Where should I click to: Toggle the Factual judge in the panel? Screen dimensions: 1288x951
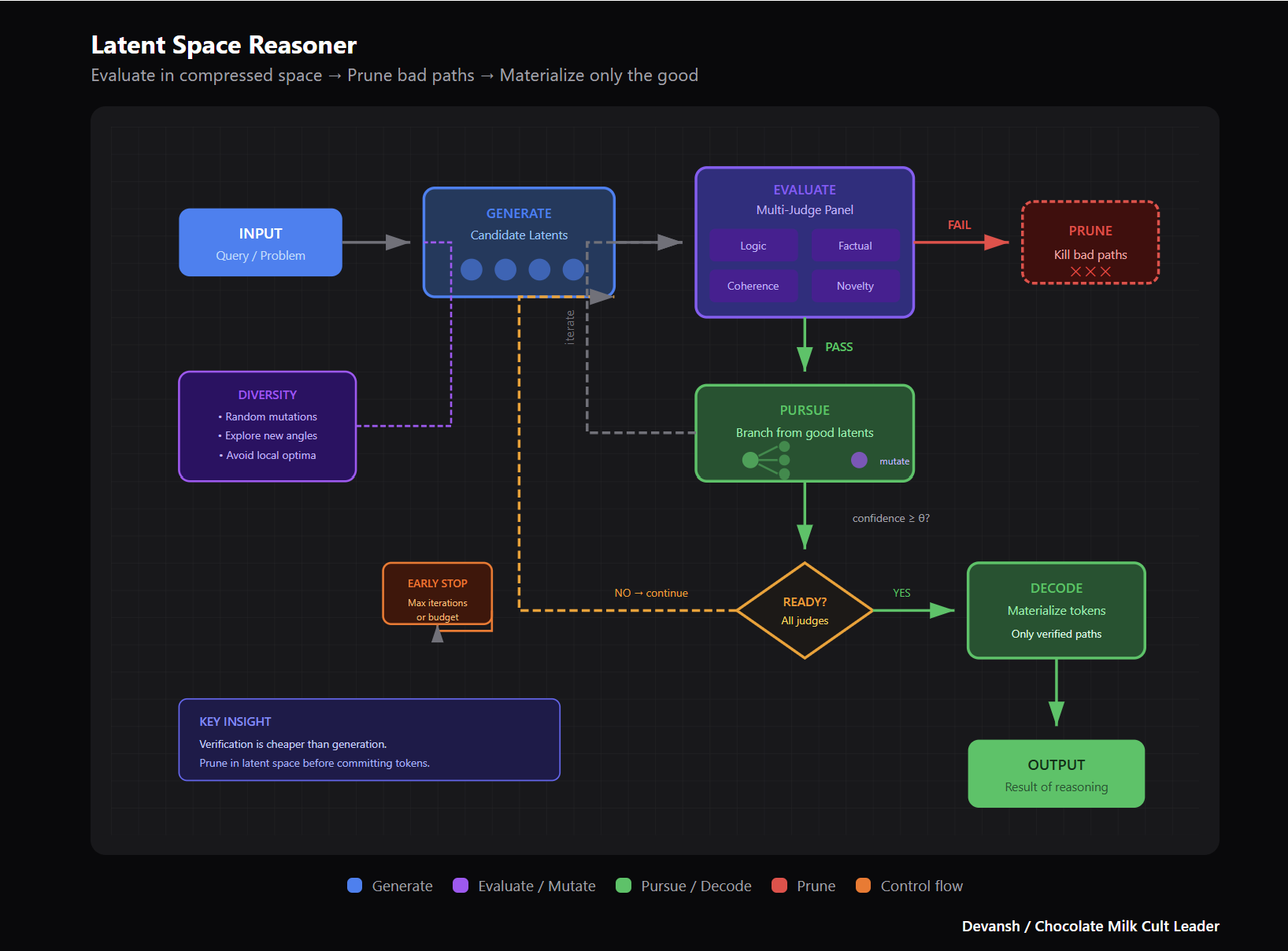pos(856,245)
